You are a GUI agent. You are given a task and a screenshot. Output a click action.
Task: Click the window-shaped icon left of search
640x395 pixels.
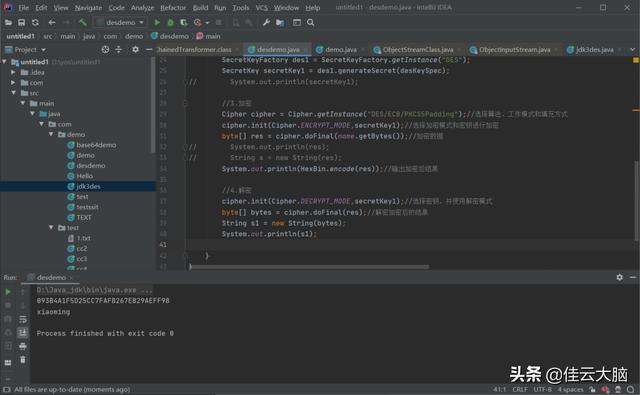297,22
